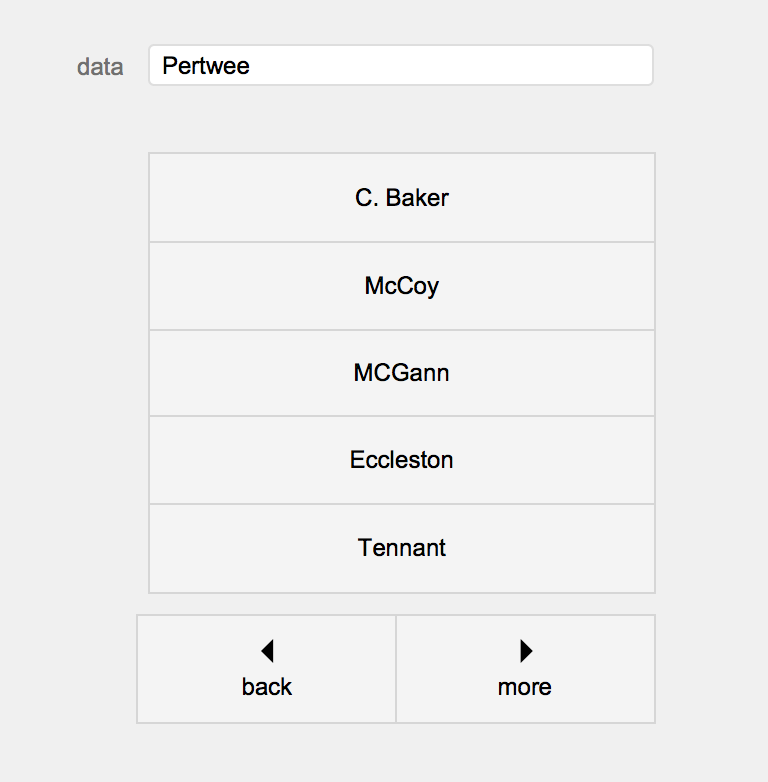
Task: Choose McCoy from the name list
Action: pos(401,286)
